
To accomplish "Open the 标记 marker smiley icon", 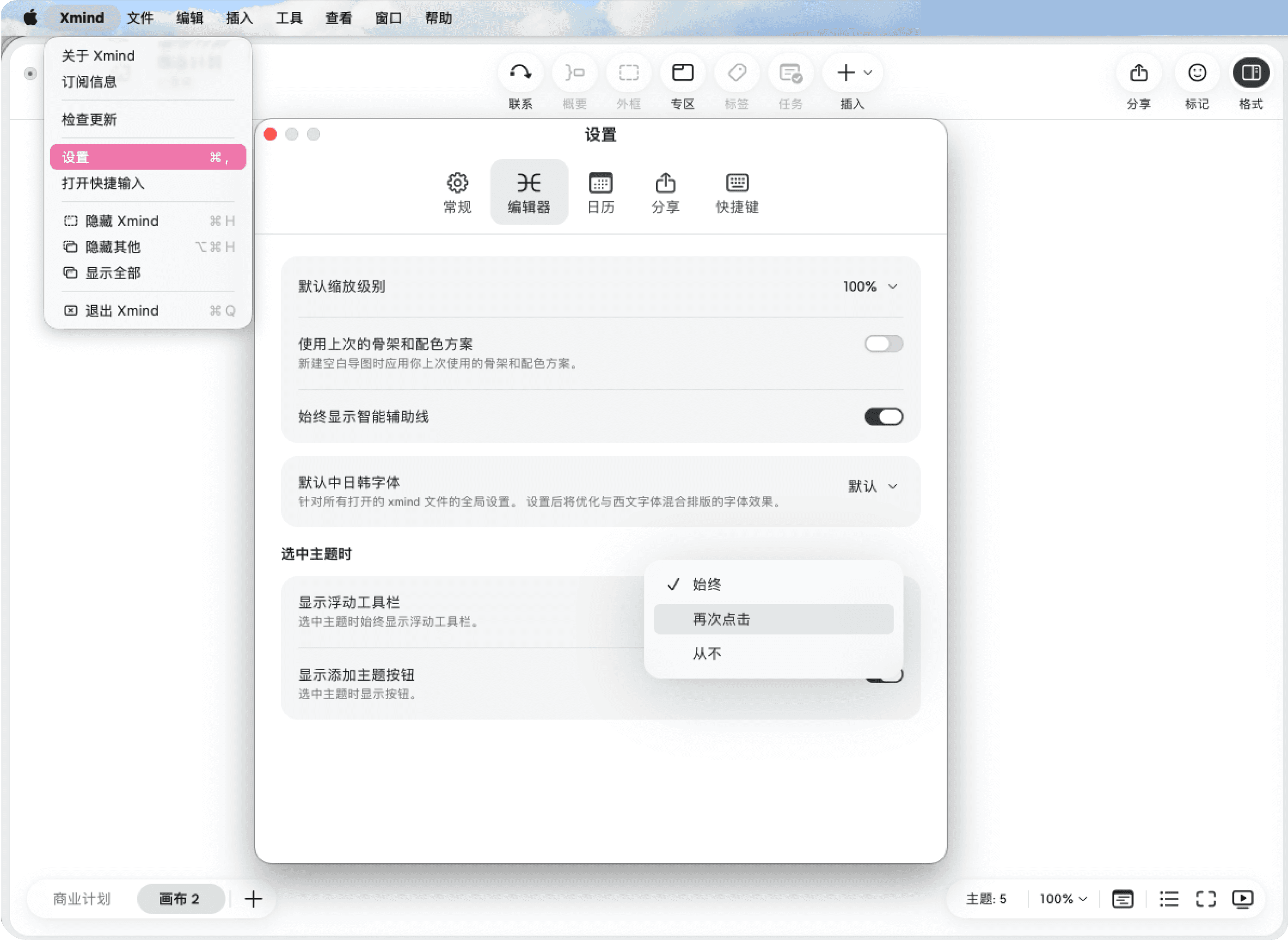I will pyautogui.click(x=1197, y=73).
